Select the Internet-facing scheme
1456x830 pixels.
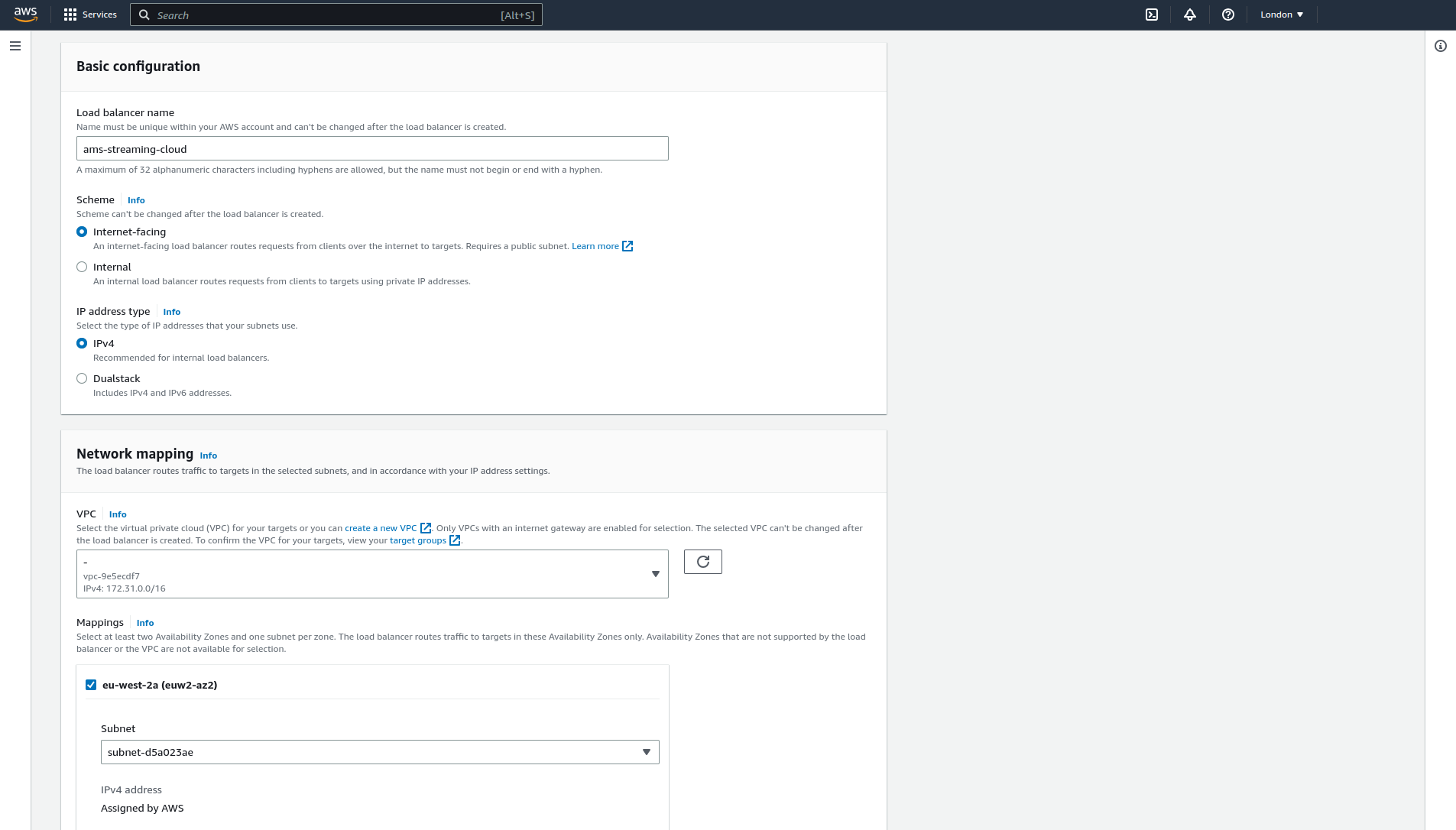point(82,232)
